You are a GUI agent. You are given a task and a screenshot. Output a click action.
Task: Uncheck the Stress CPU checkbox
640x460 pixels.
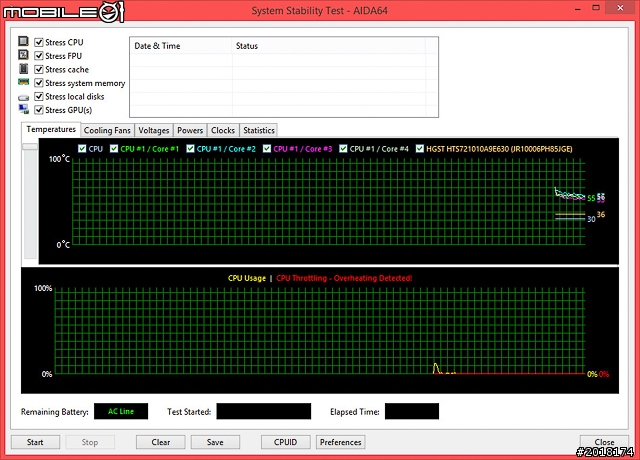(39, 42)
